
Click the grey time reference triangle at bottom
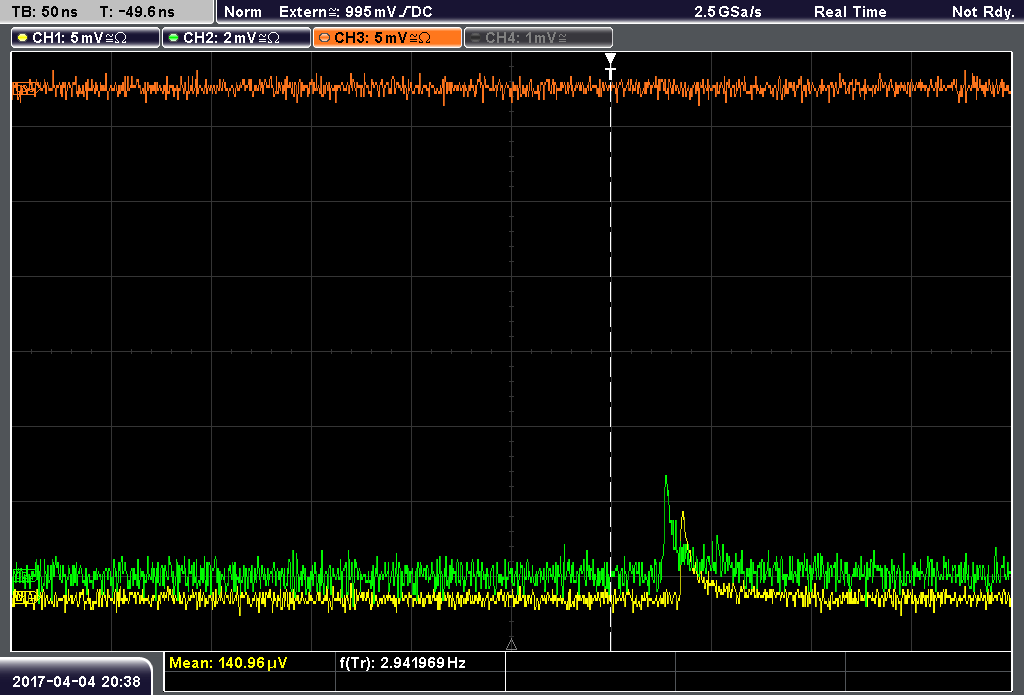tap(511, 645)
